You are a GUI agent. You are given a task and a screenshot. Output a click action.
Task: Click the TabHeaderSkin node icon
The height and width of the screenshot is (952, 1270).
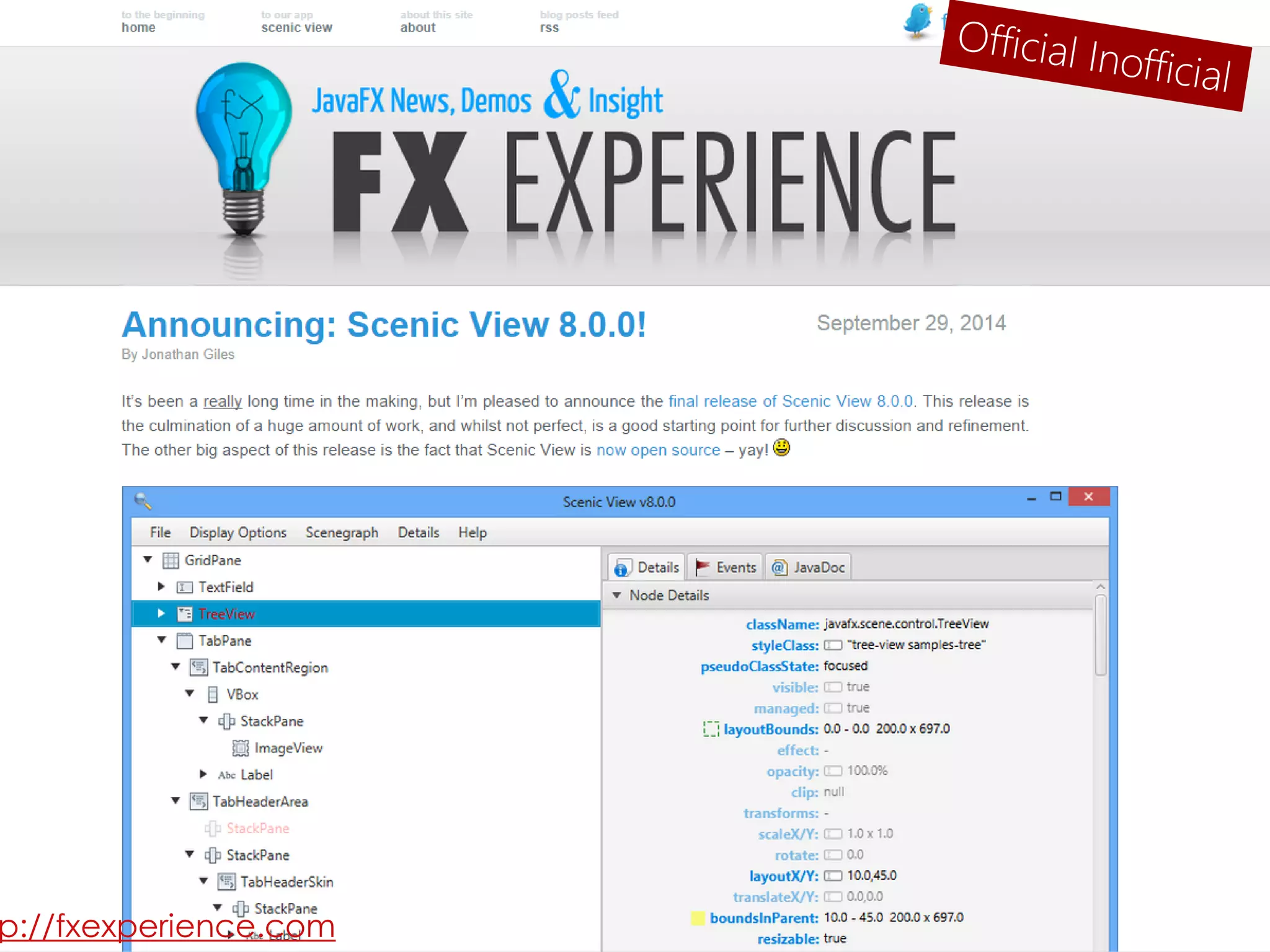pyautogui.click(x=226, y=881)
